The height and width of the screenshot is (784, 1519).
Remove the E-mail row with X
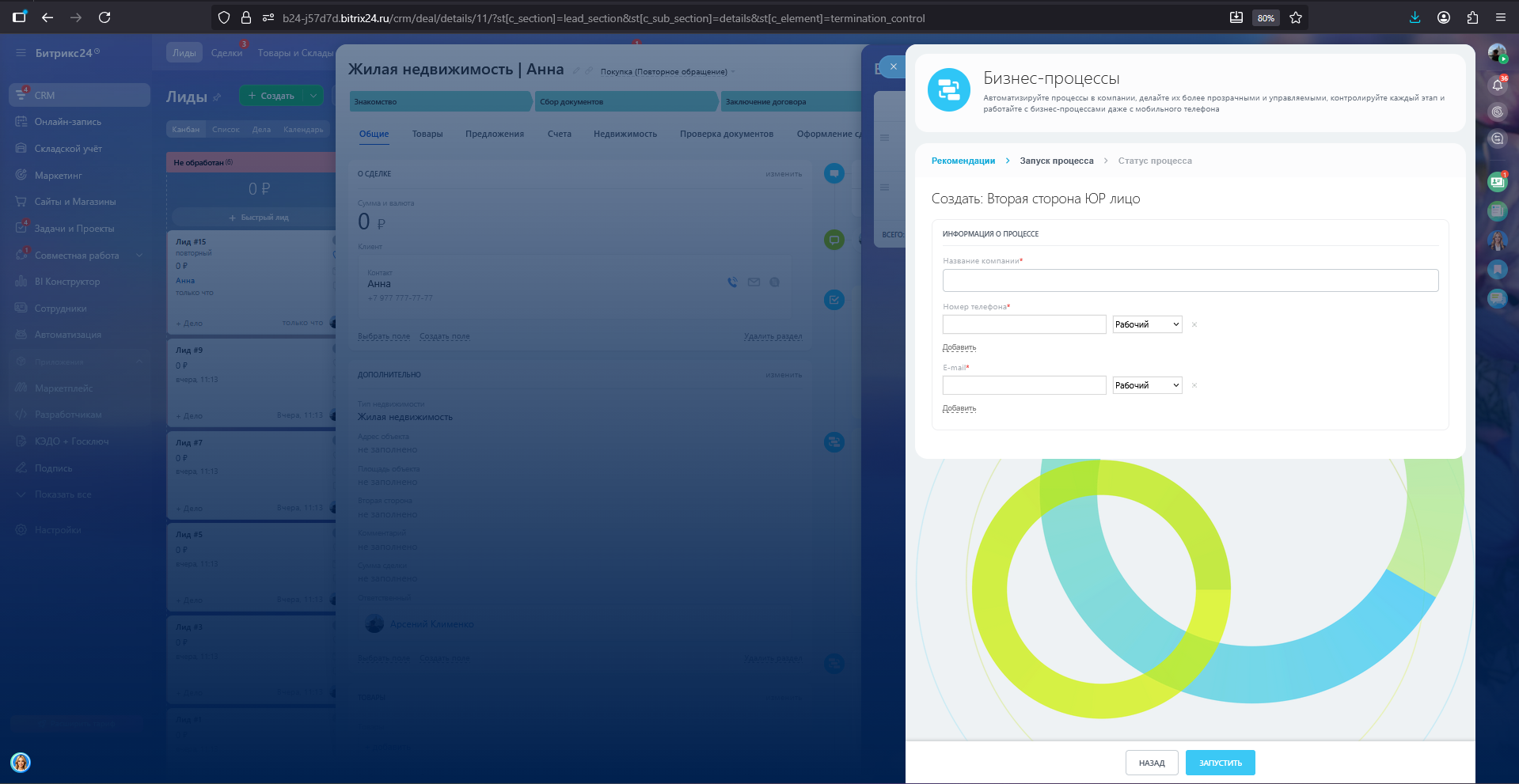point(1194,386)
